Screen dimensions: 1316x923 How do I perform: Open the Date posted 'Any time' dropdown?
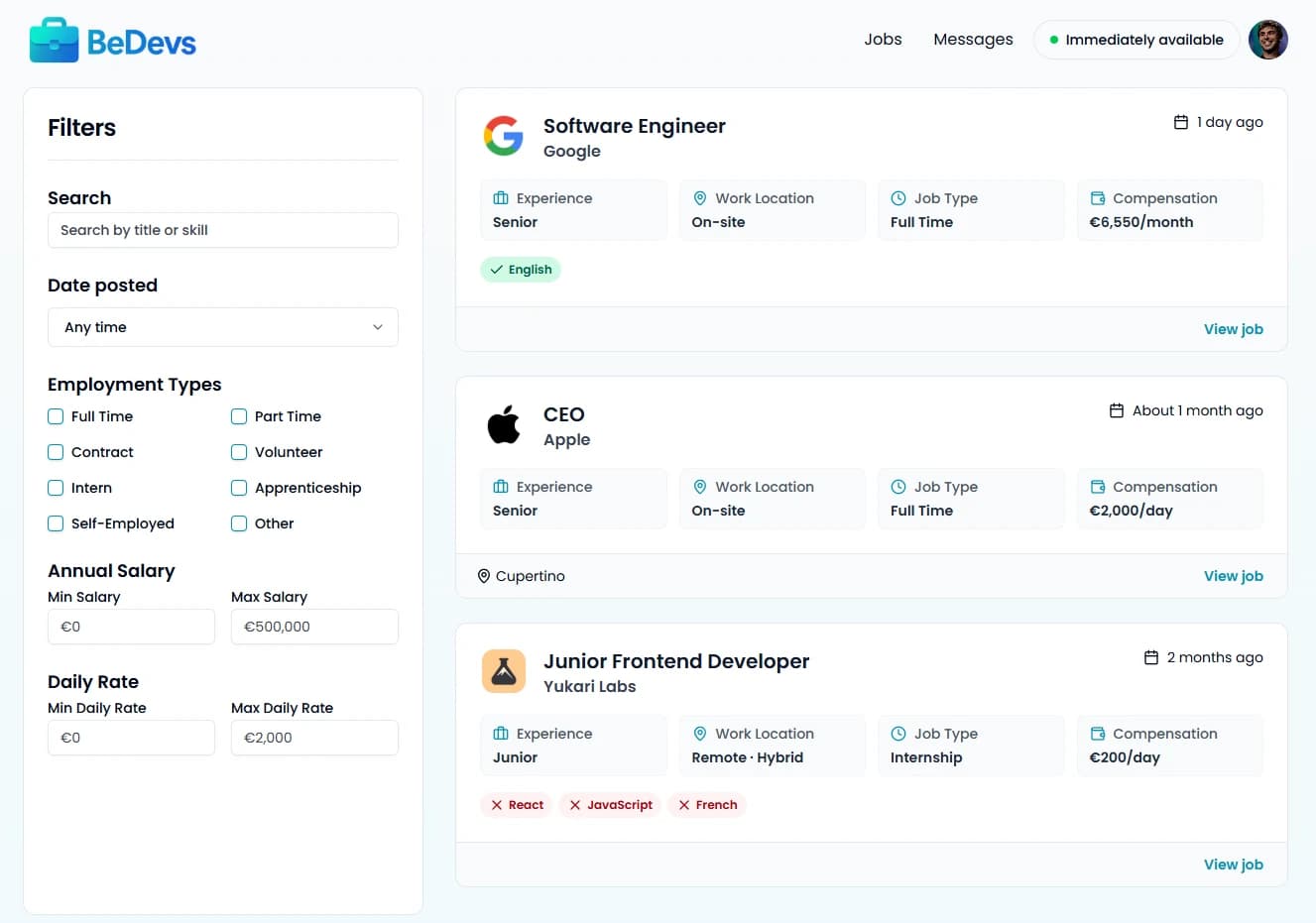[222, 327]
